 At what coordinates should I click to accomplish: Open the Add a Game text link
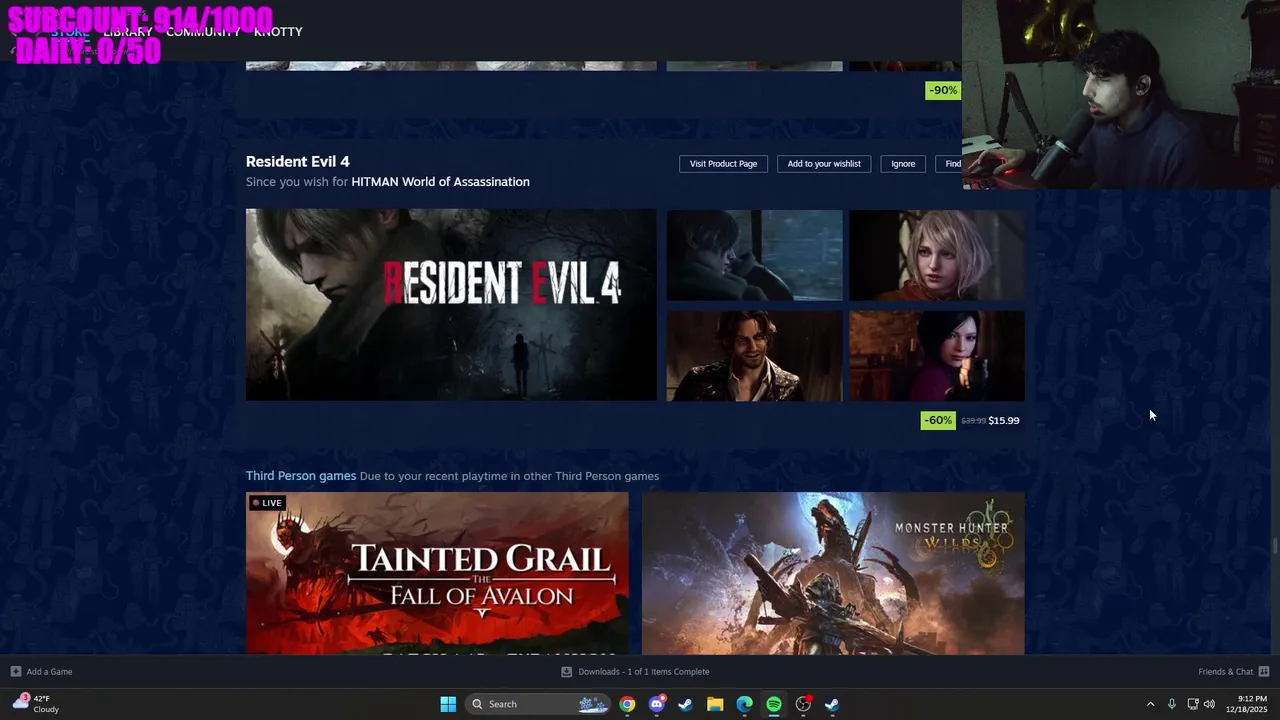[x=49, y=672]
